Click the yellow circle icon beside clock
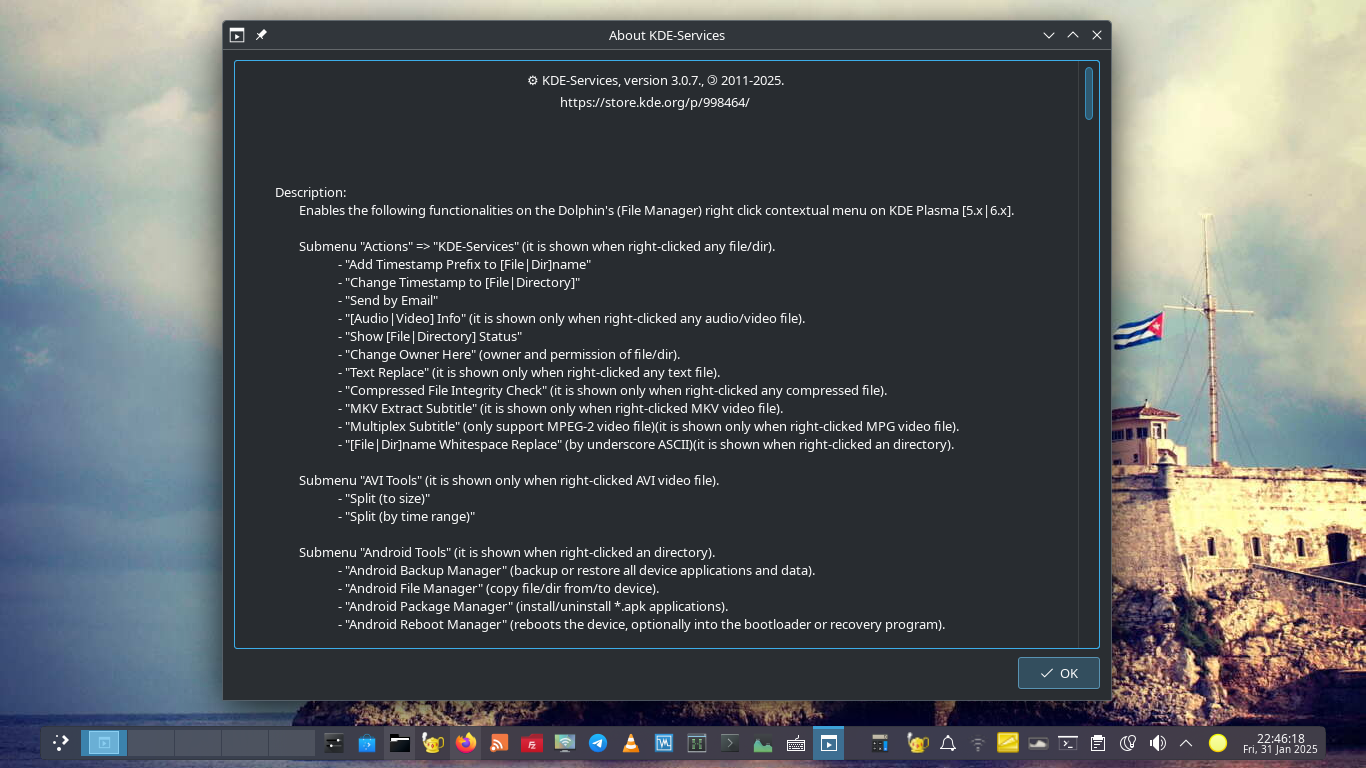The image size is (1366, 768). 1217,743
